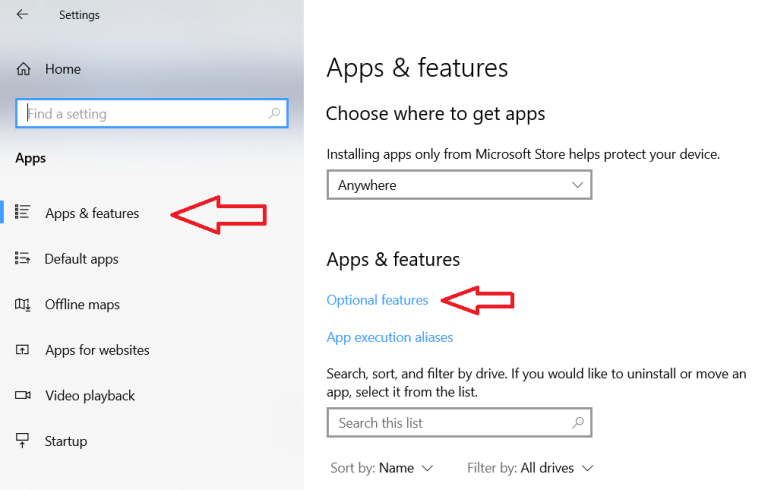Click the Offline maps map icon
Image resolution: width=768 pixels, height=490 pixels.
point(23,305)
